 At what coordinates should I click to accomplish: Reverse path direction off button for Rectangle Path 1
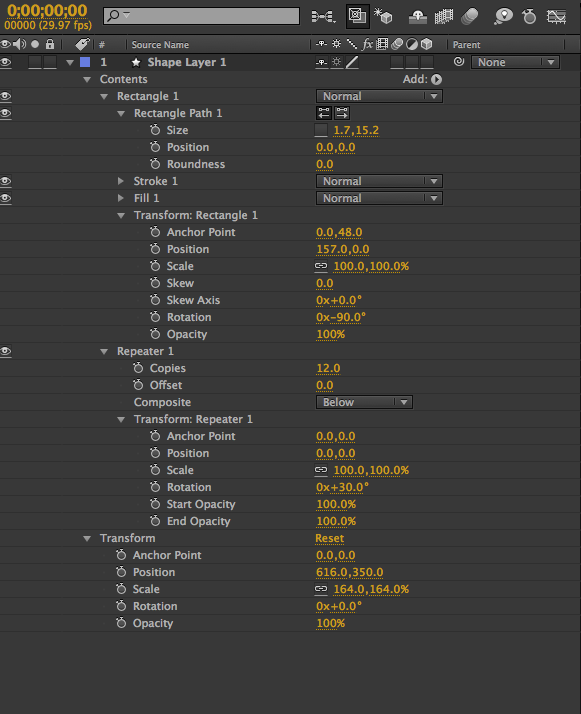[324, 112]
